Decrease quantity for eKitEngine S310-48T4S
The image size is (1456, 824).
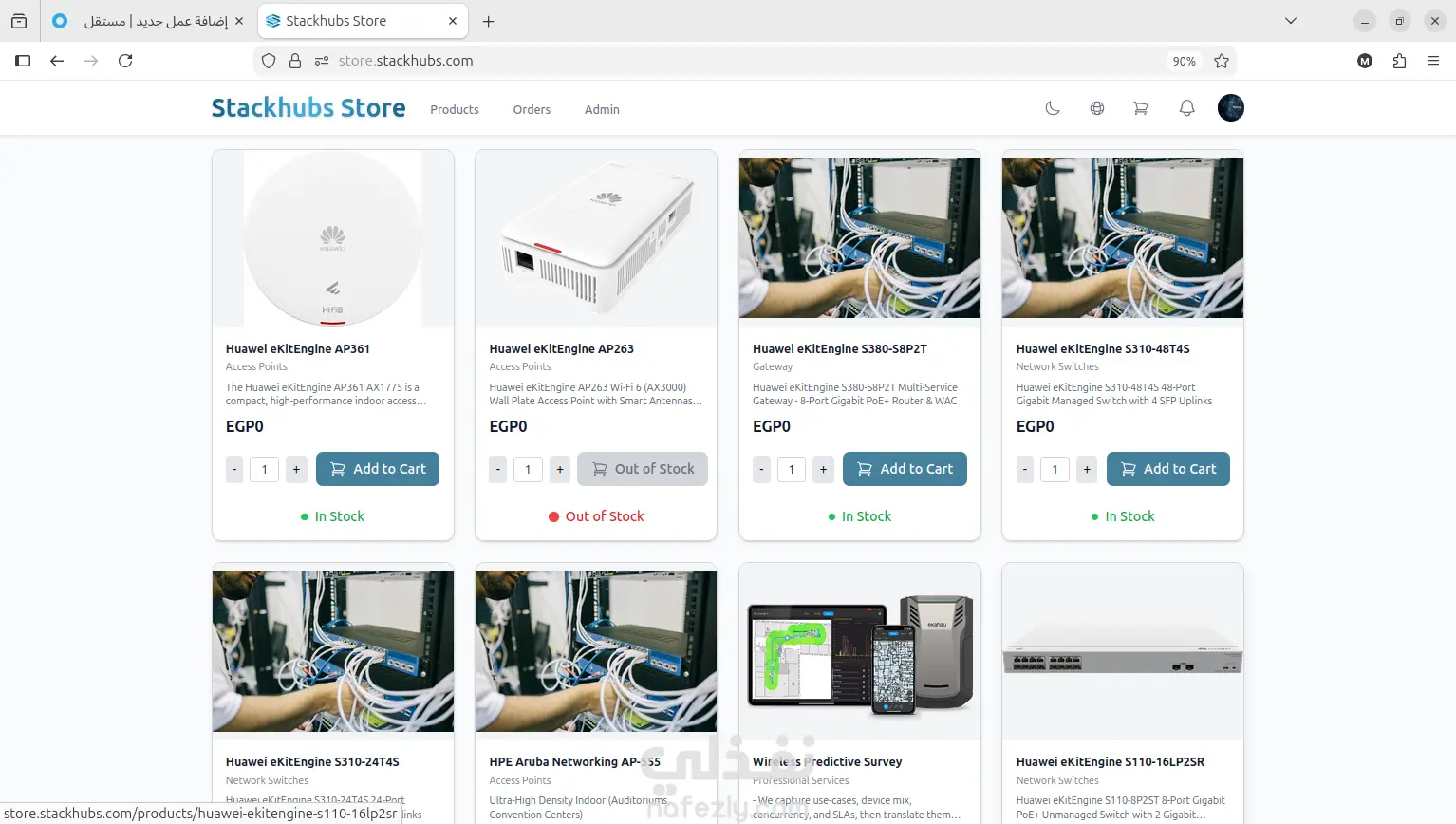(x=1025, y=469)
